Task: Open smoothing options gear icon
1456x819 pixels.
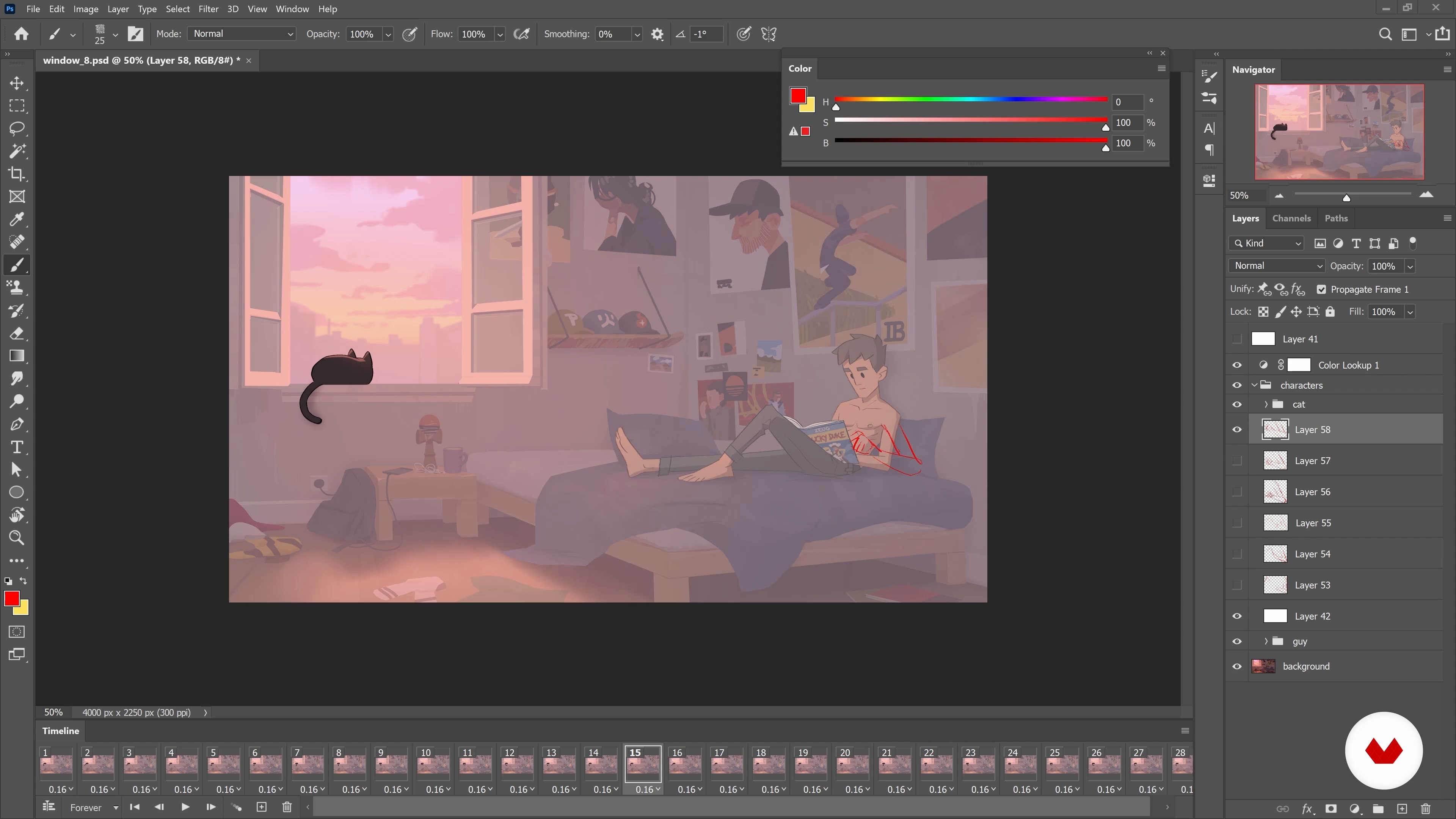Action: (x=657, y=35)
